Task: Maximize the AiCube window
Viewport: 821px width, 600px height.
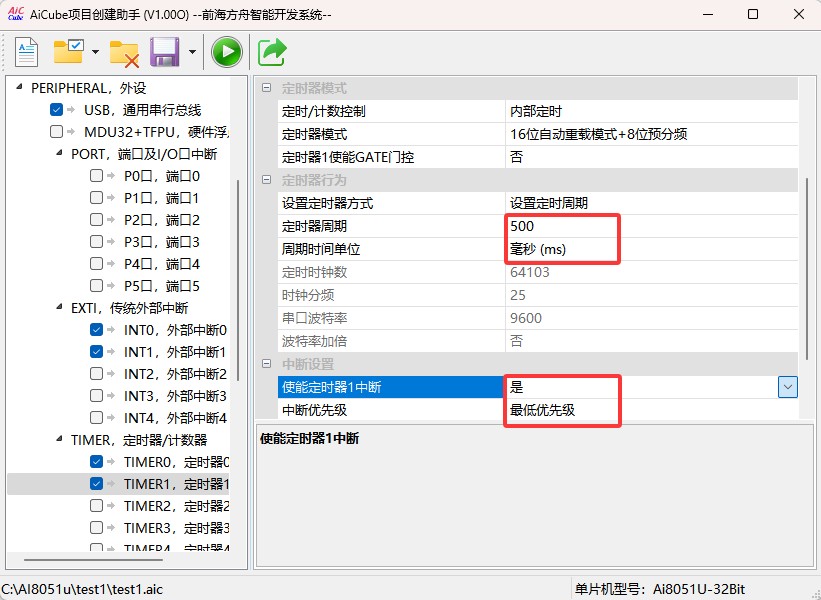Action: (x=753, y=14)
